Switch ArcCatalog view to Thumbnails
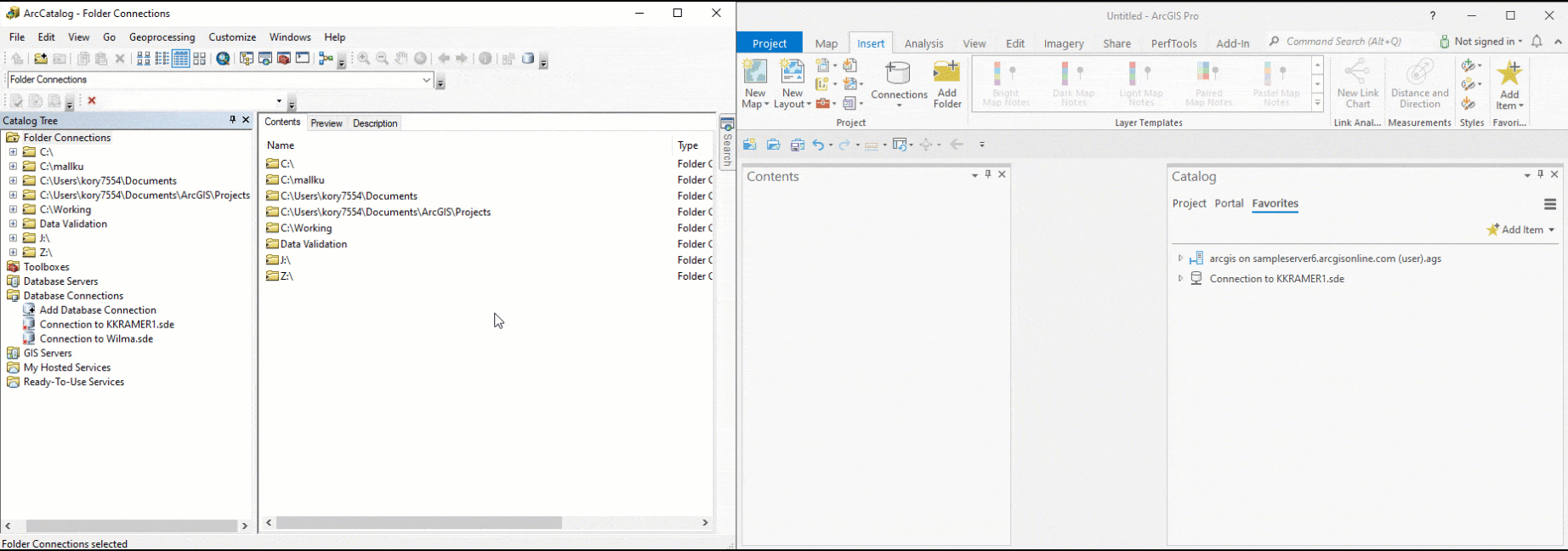Viewport: 1568px width, 551px height. 200,59
